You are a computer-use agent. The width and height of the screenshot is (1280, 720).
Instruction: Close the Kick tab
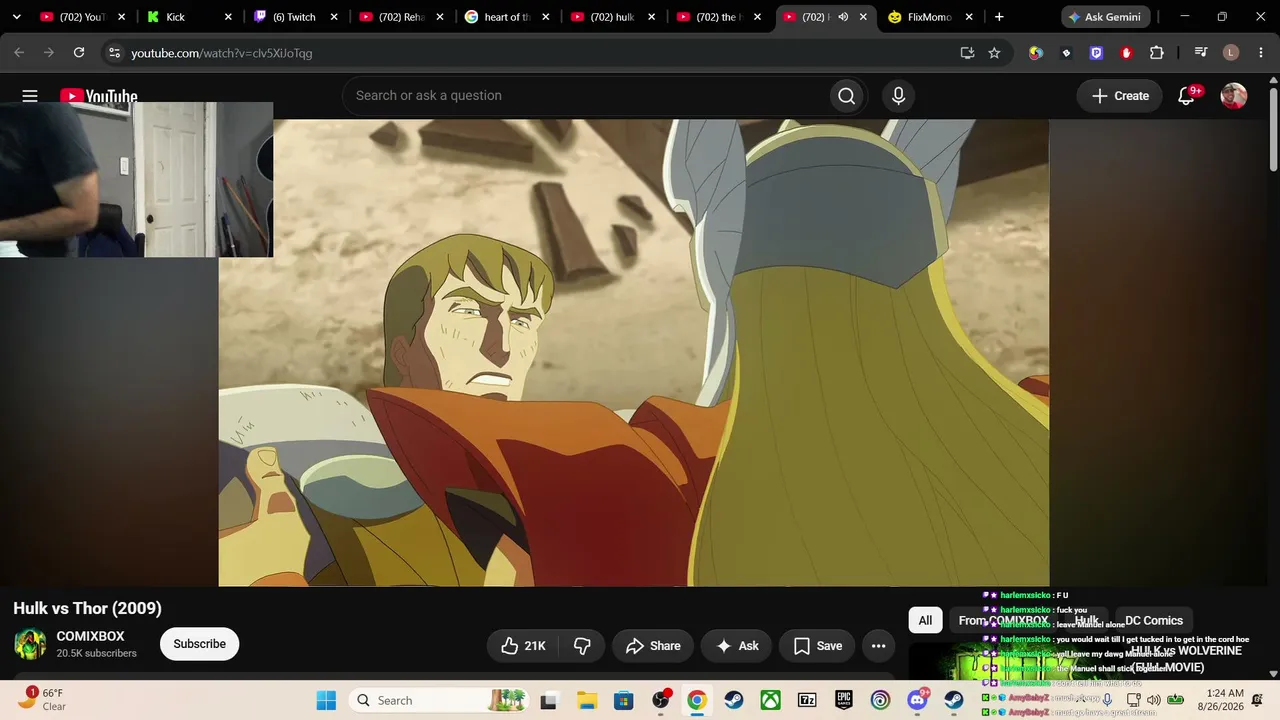click(x=228, y=17)
